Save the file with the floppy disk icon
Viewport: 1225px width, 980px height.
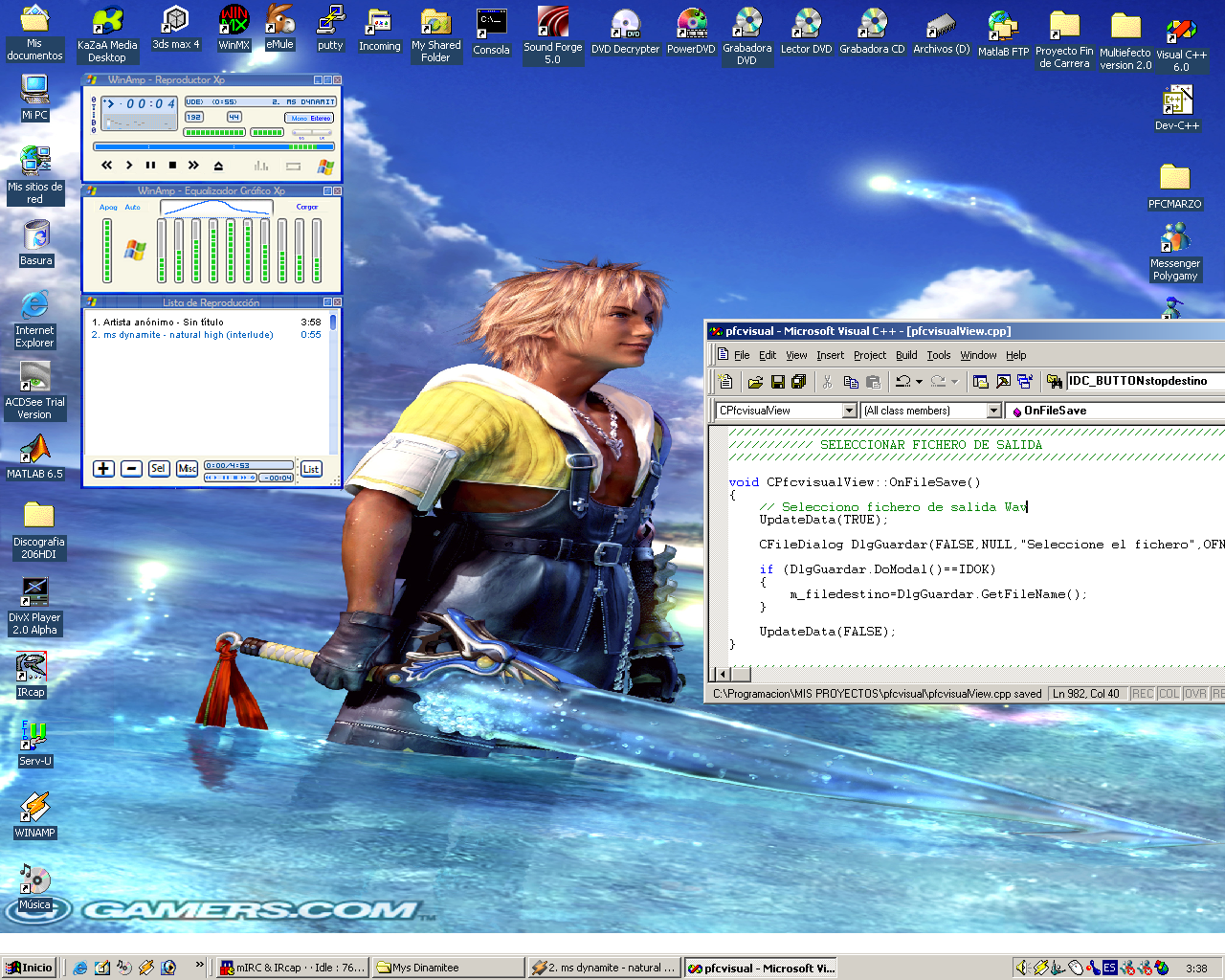(777, 382)
